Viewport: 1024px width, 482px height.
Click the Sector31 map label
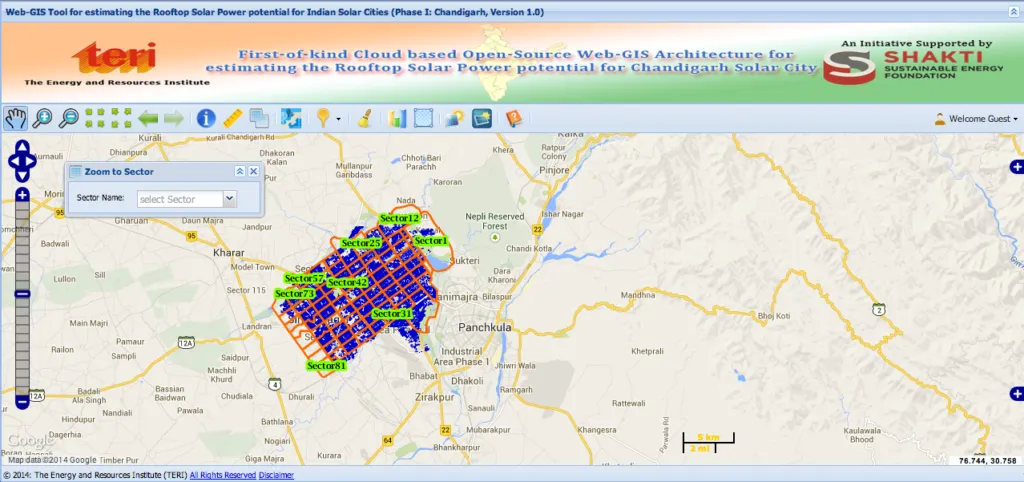pos(392,314)
